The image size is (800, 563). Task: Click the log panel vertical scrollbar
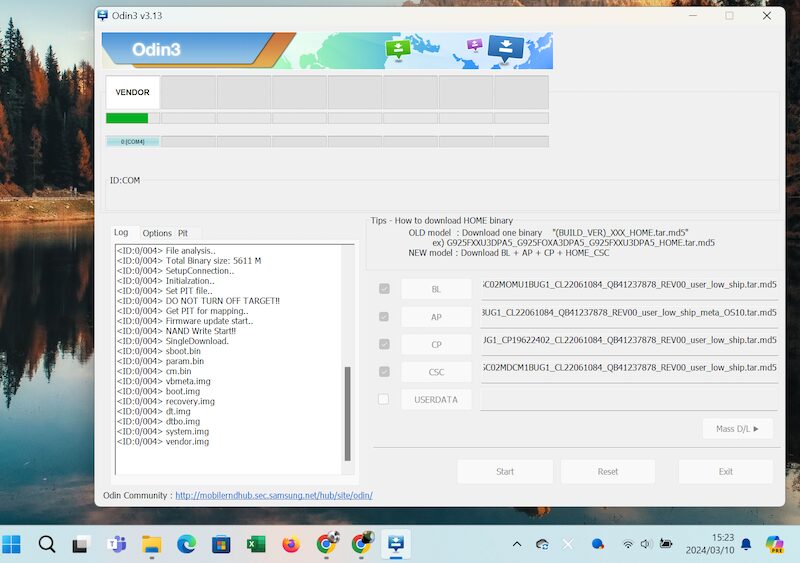pyautogui.click(x=348, y=410)
